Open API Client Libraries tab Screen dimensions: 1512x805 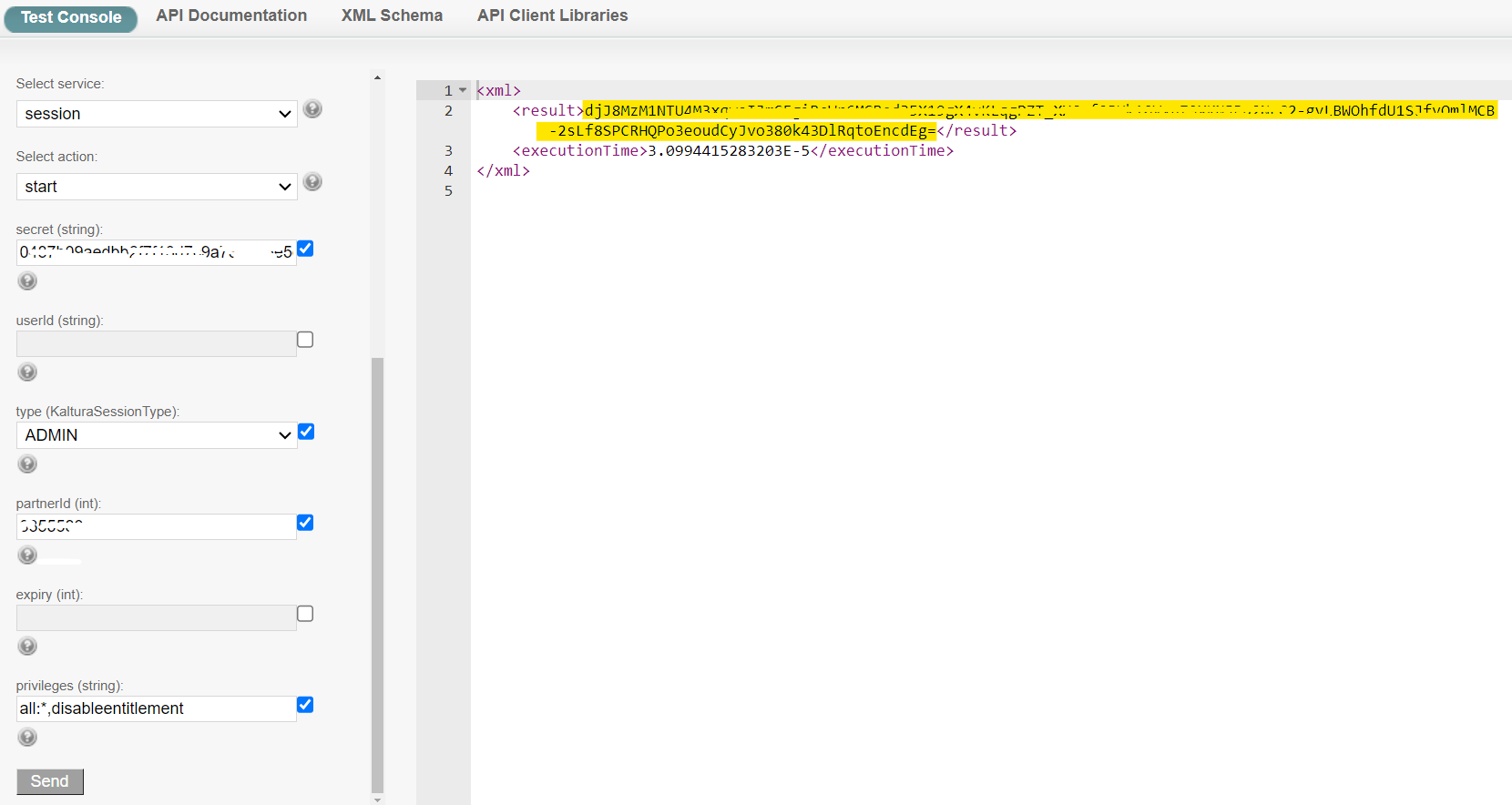coord(552,15)
